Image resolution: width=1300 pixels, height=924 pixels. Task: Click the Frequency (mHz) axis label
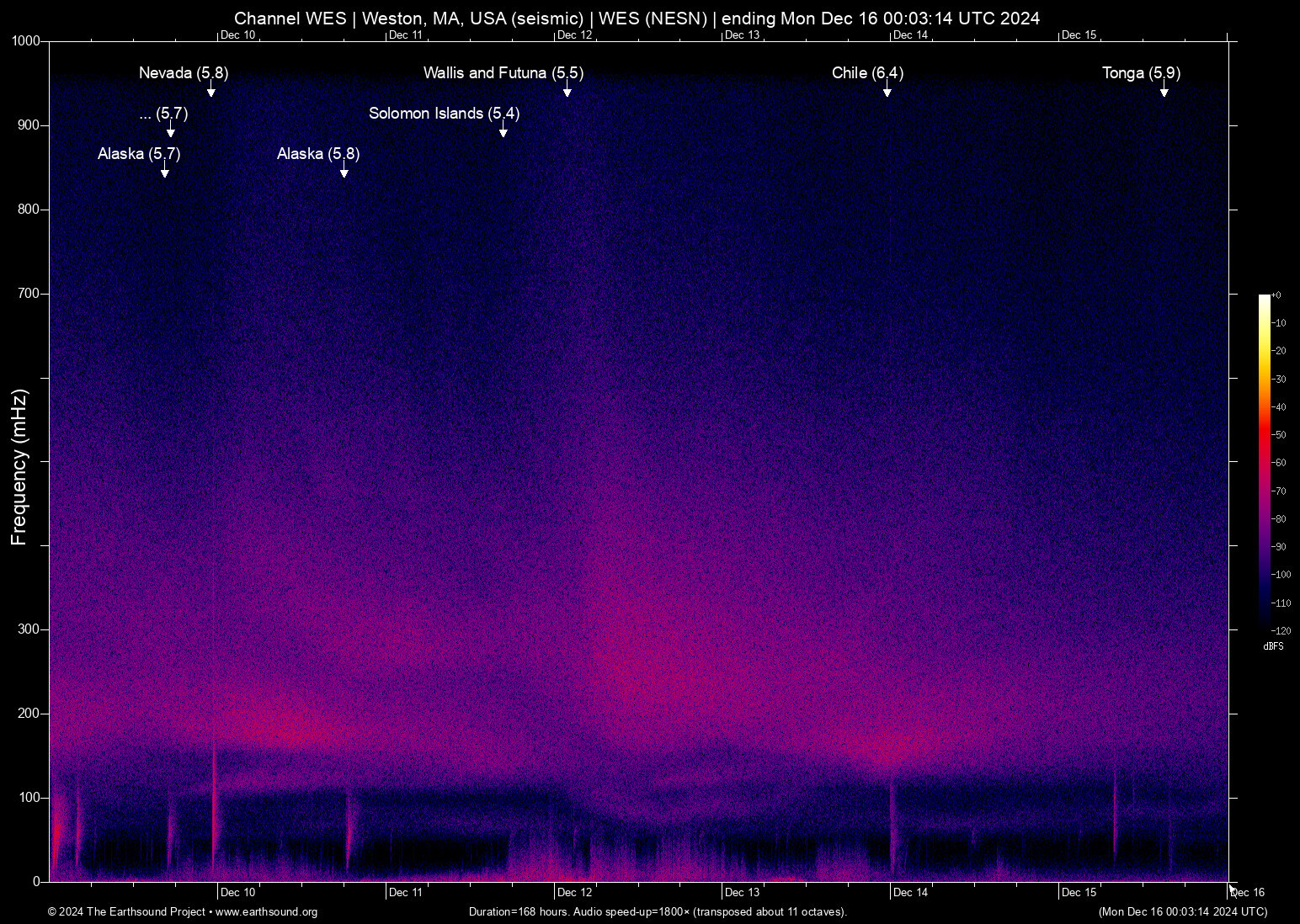click(19, 463)
